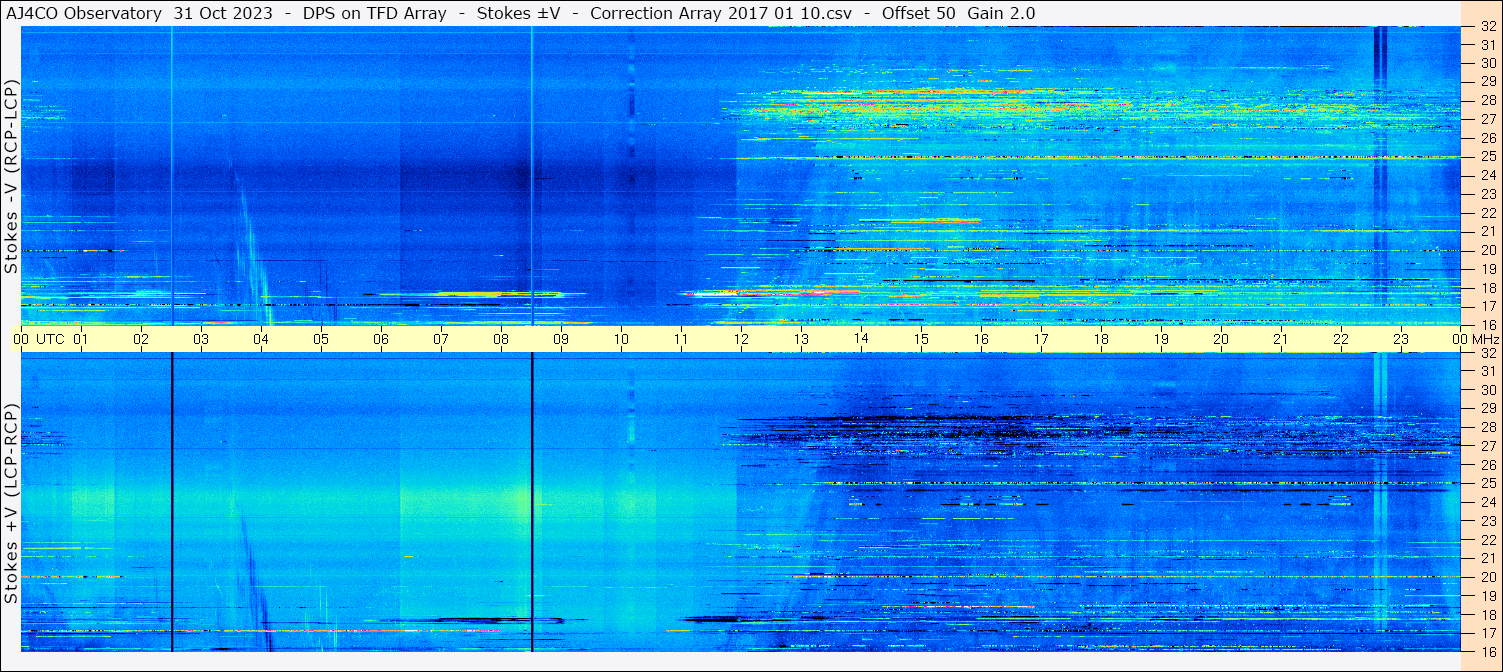Click 17 MHz label of lower Stokes +V panel
1503x672 pixels.
point(1487,632)
